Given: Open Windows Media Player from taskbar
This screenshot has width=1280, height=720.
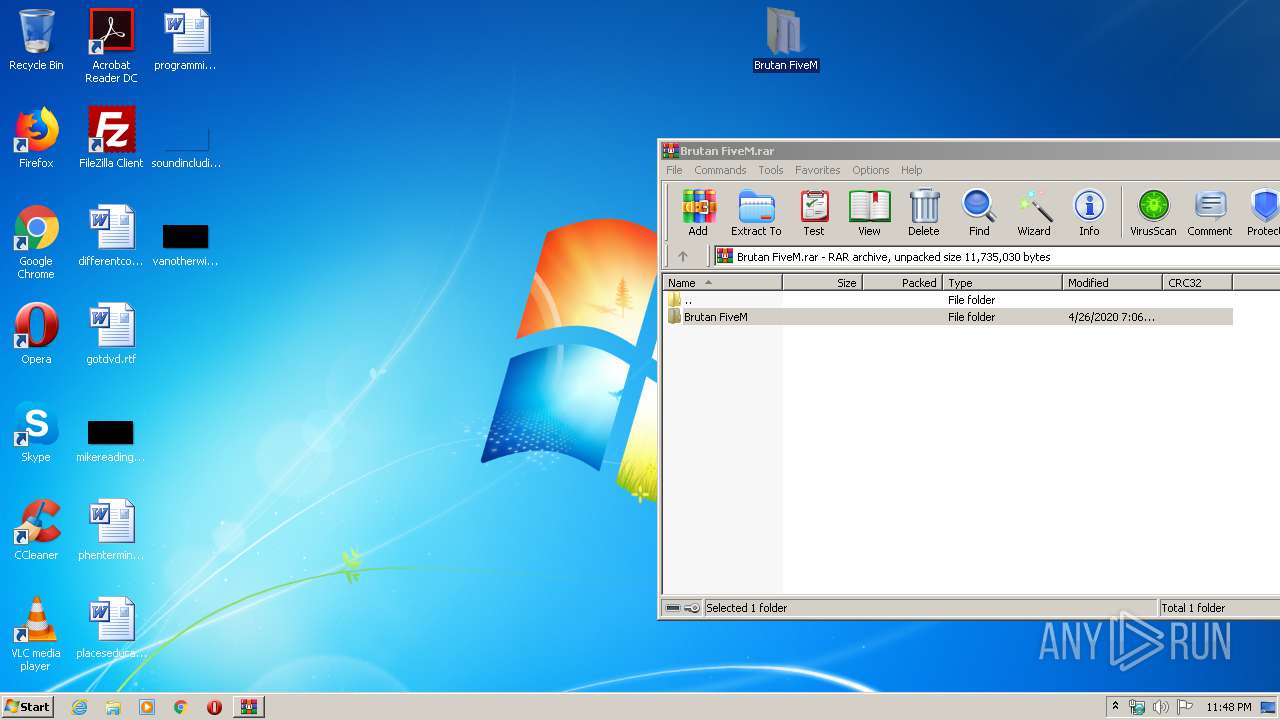Looking at the screenshot, I should click(x=147, y=707).
